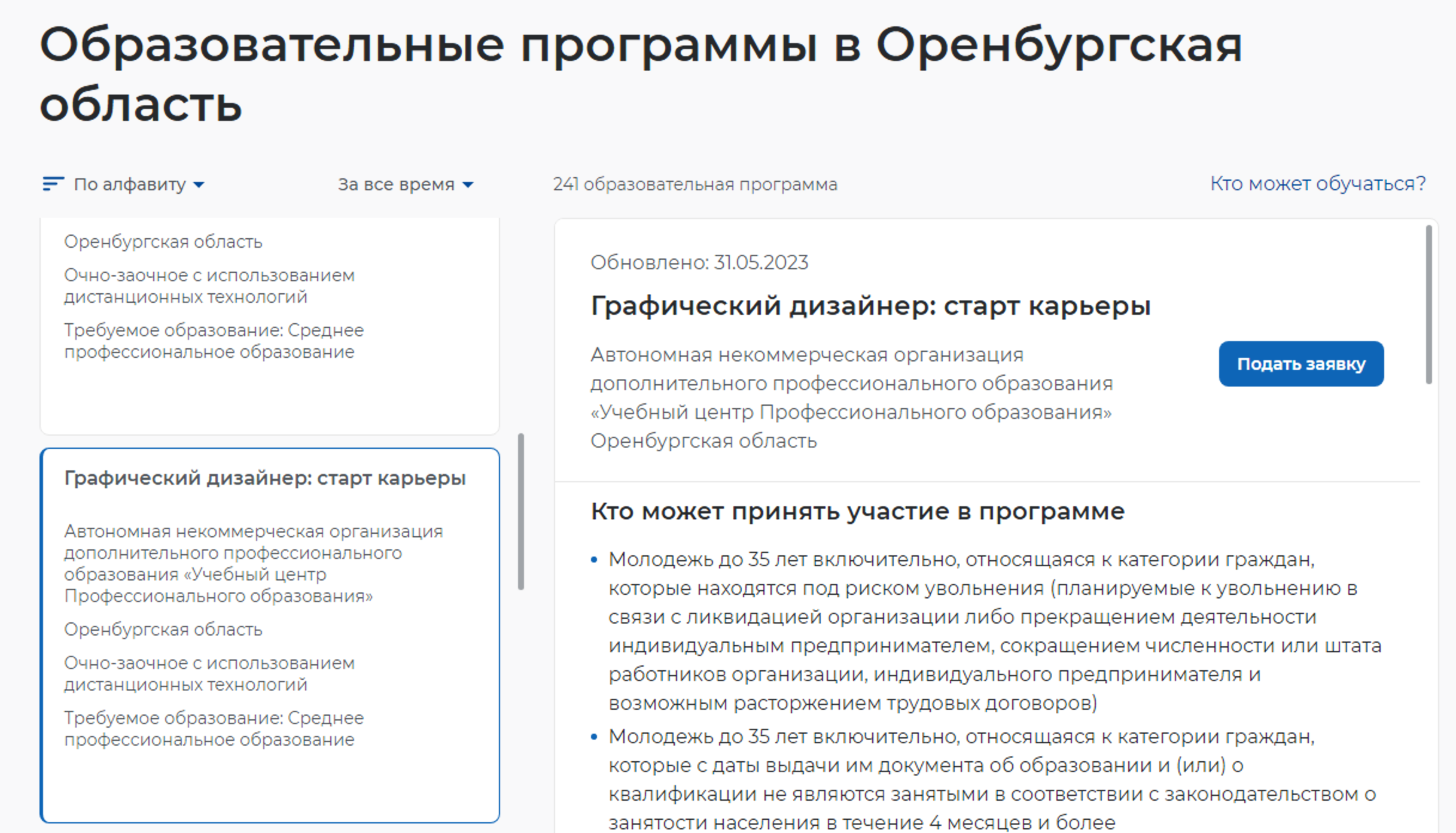Click organization name in the selected list card
This screenshot has width=1456, height=833.
point(254,564)
